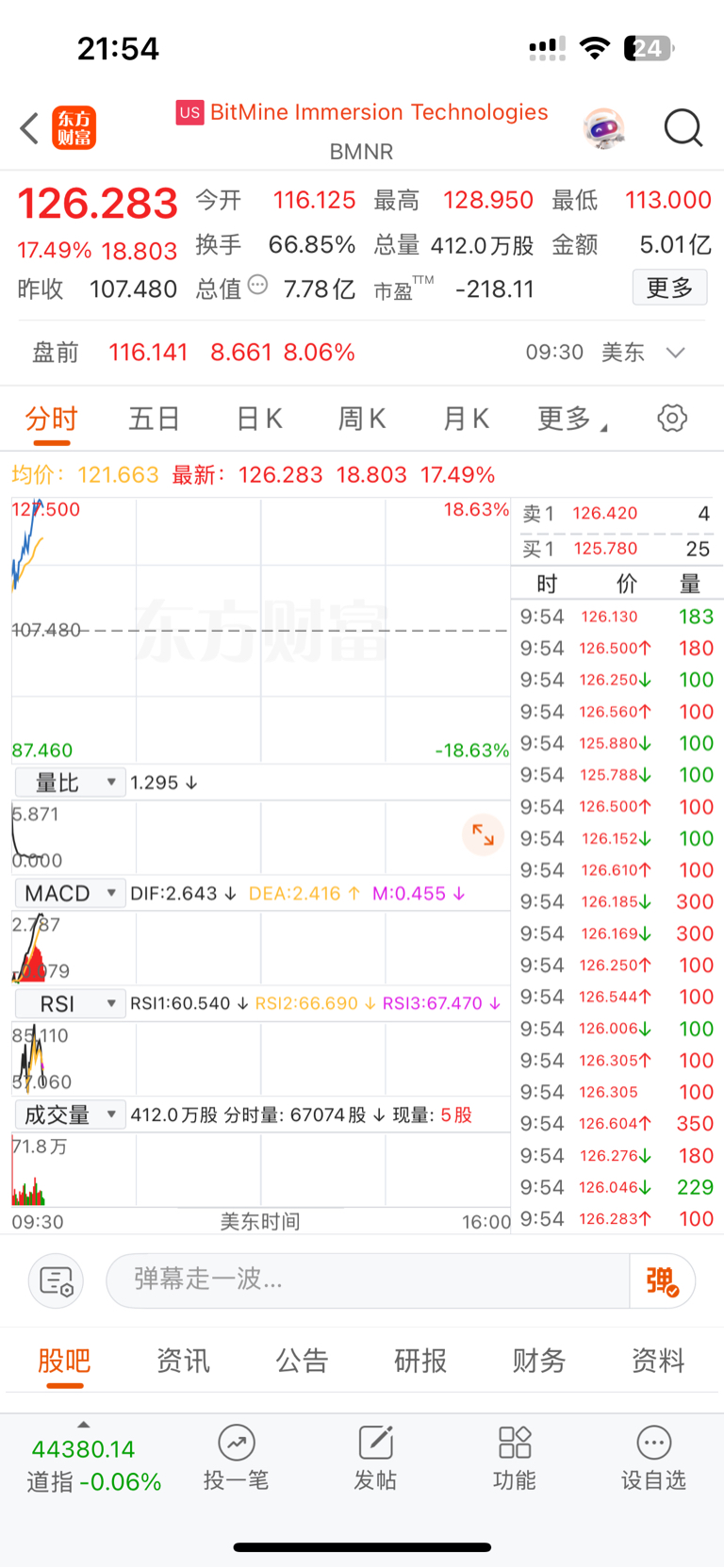This screenshot has height=1568, width=724.
Task: Tap the pre-market price 116.141
Action: pos(148,353)
